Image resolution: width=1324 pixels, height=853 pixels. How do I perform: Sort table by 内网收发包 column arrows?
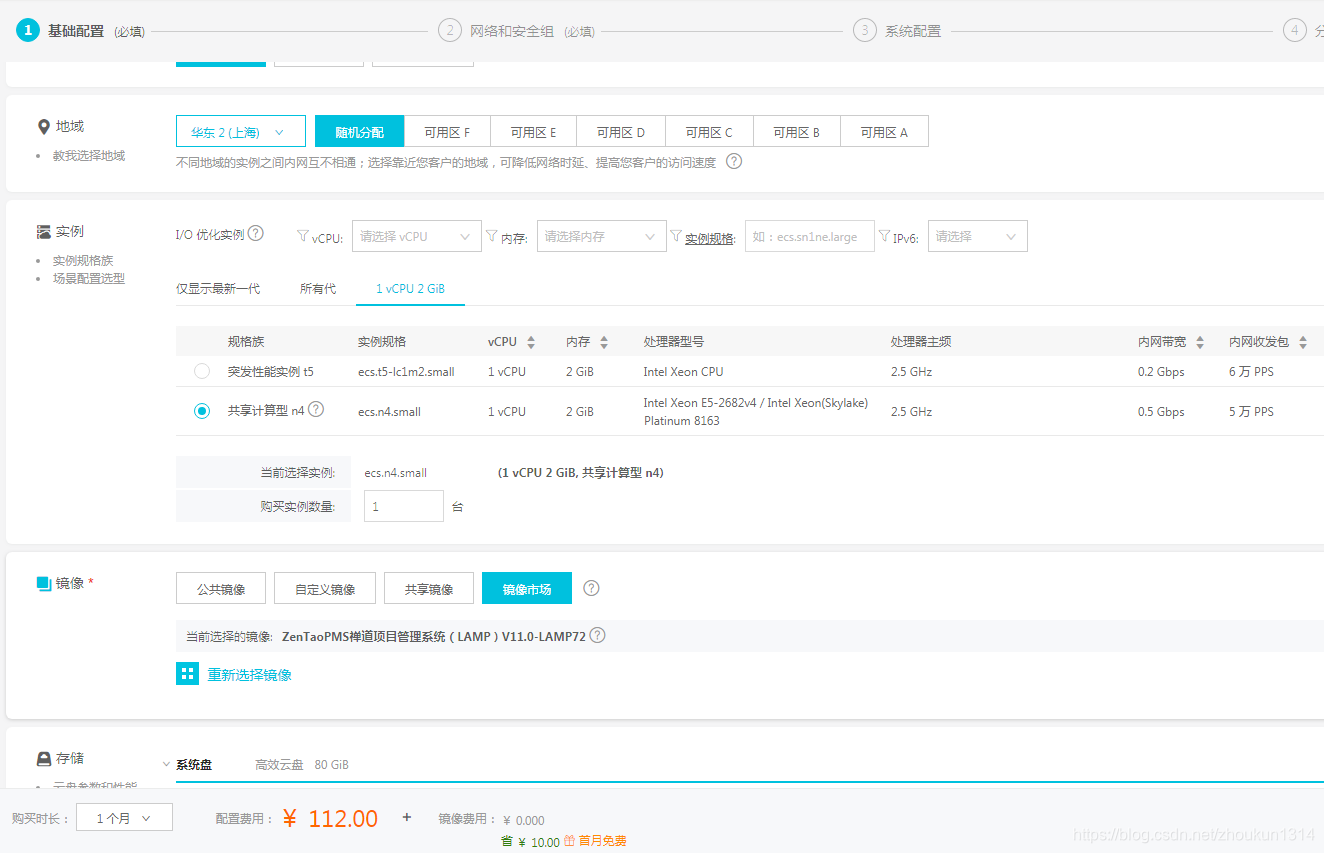point(1303,342)
